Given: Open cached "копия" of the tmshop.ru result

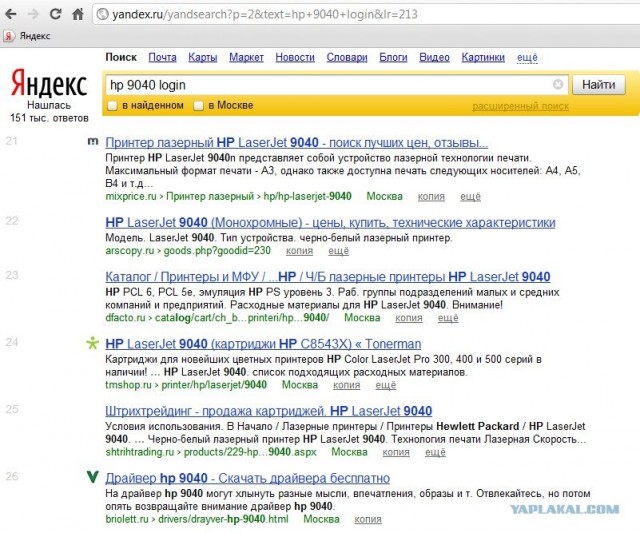Looking at the screenshot, I should (347, 385).
